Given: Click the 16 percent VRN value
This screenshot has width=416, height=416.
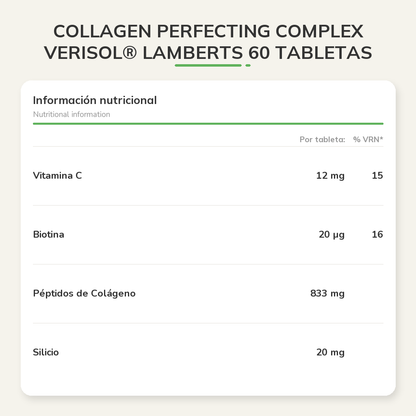Looking at the screenshot, I should click(x=377, y=234).
